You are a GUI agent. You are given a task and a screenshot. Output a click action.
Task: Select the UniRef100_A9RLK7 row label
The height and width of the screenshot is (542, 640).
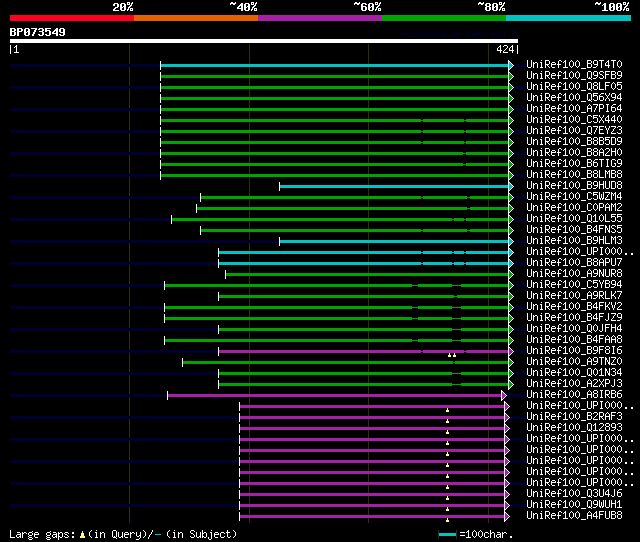point(574,296)
